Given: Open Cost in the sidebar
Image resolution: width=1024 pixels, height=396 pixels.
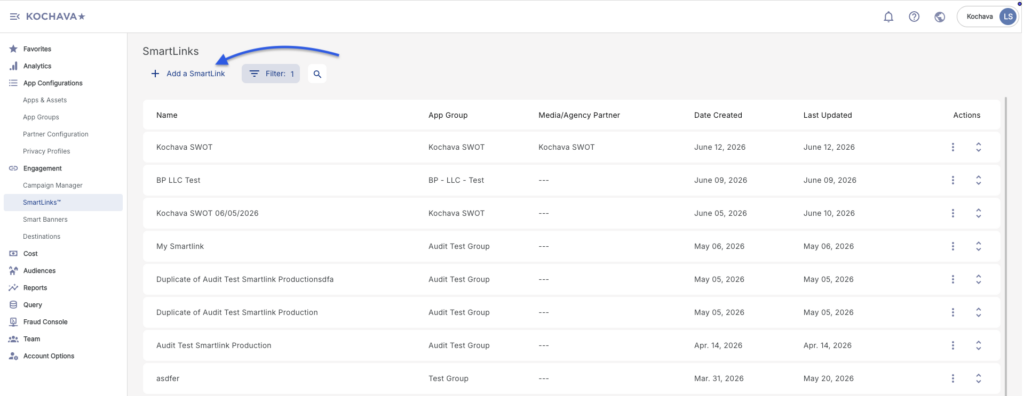Looking at the screenshot, I should tap(30, 254).
